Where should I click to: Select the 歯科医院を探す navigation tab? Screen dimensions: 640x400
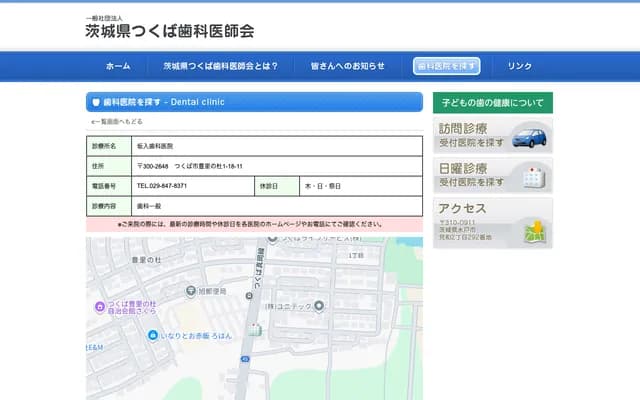(447, 66)
